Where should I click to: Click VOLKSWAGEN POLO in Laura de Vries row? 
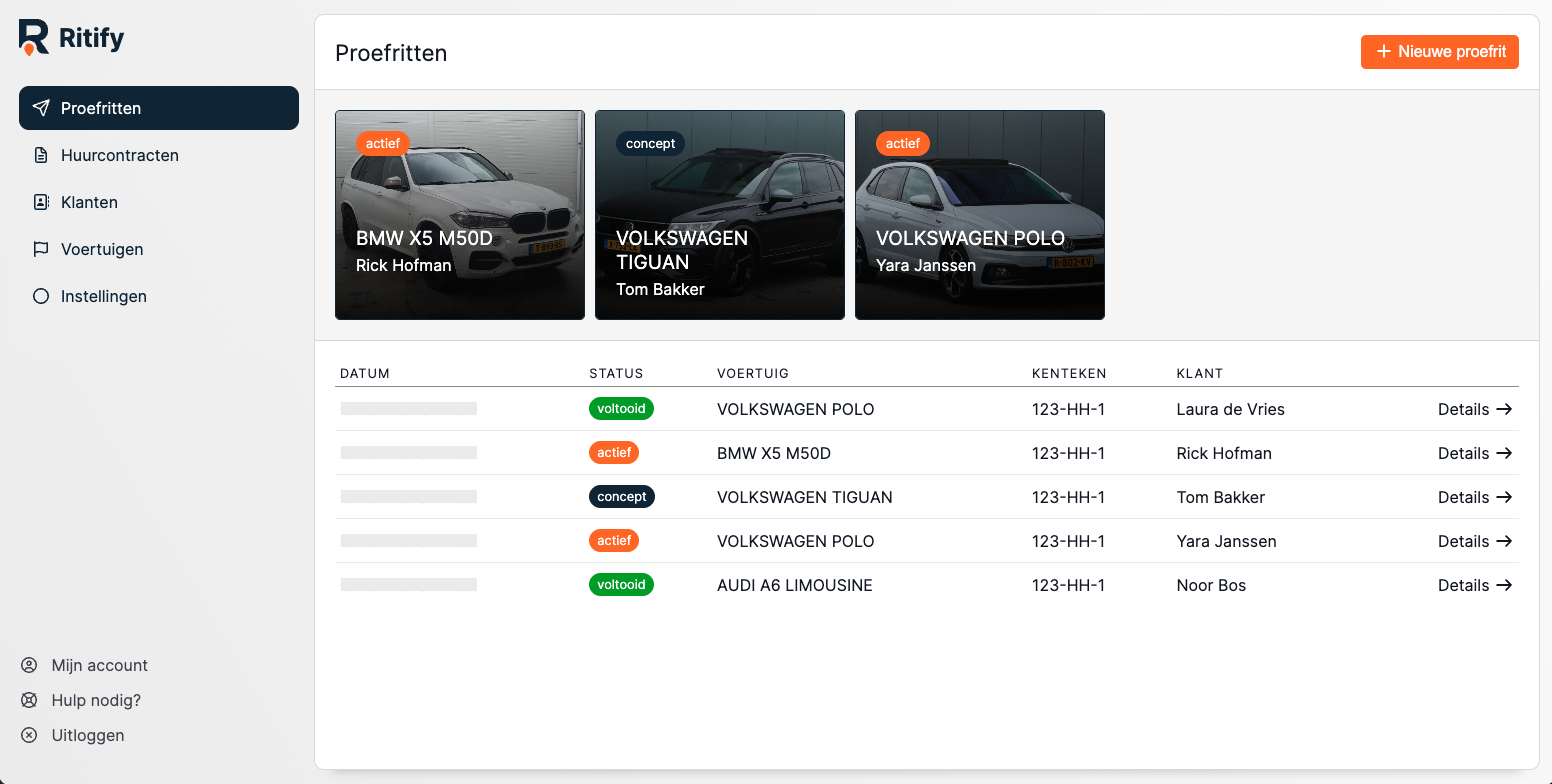click(x=796, y=409)
